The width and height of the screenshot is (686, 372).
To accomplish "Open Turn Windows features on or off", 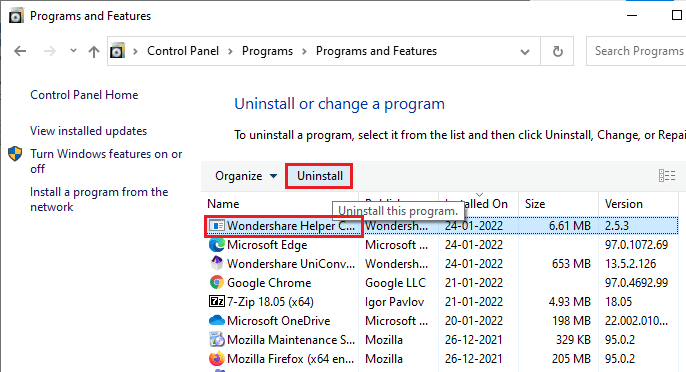I will 106,161.
